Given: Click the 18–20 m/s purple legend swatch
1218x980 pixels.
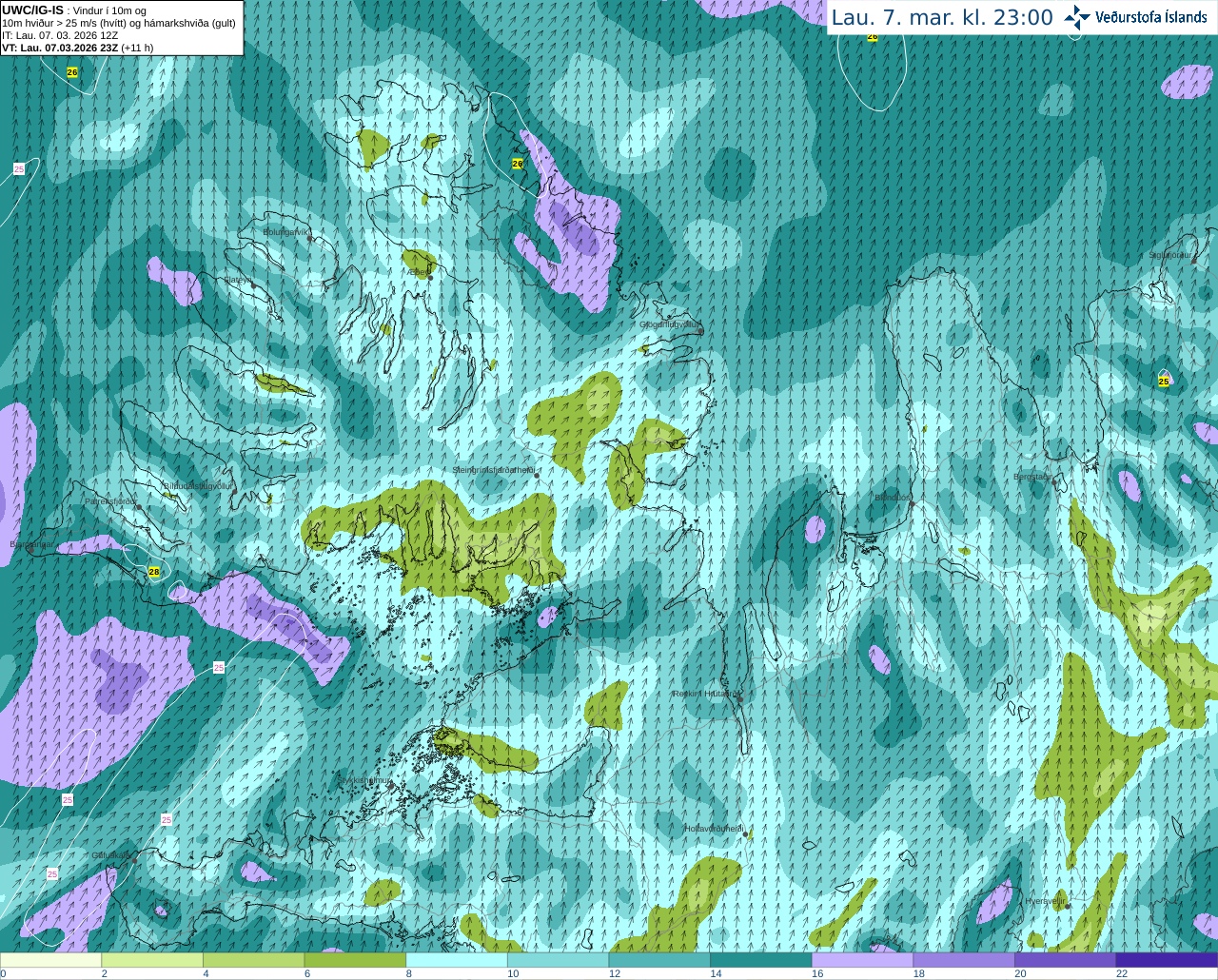Looking at the screenshot, I should [x=964, y=960].
